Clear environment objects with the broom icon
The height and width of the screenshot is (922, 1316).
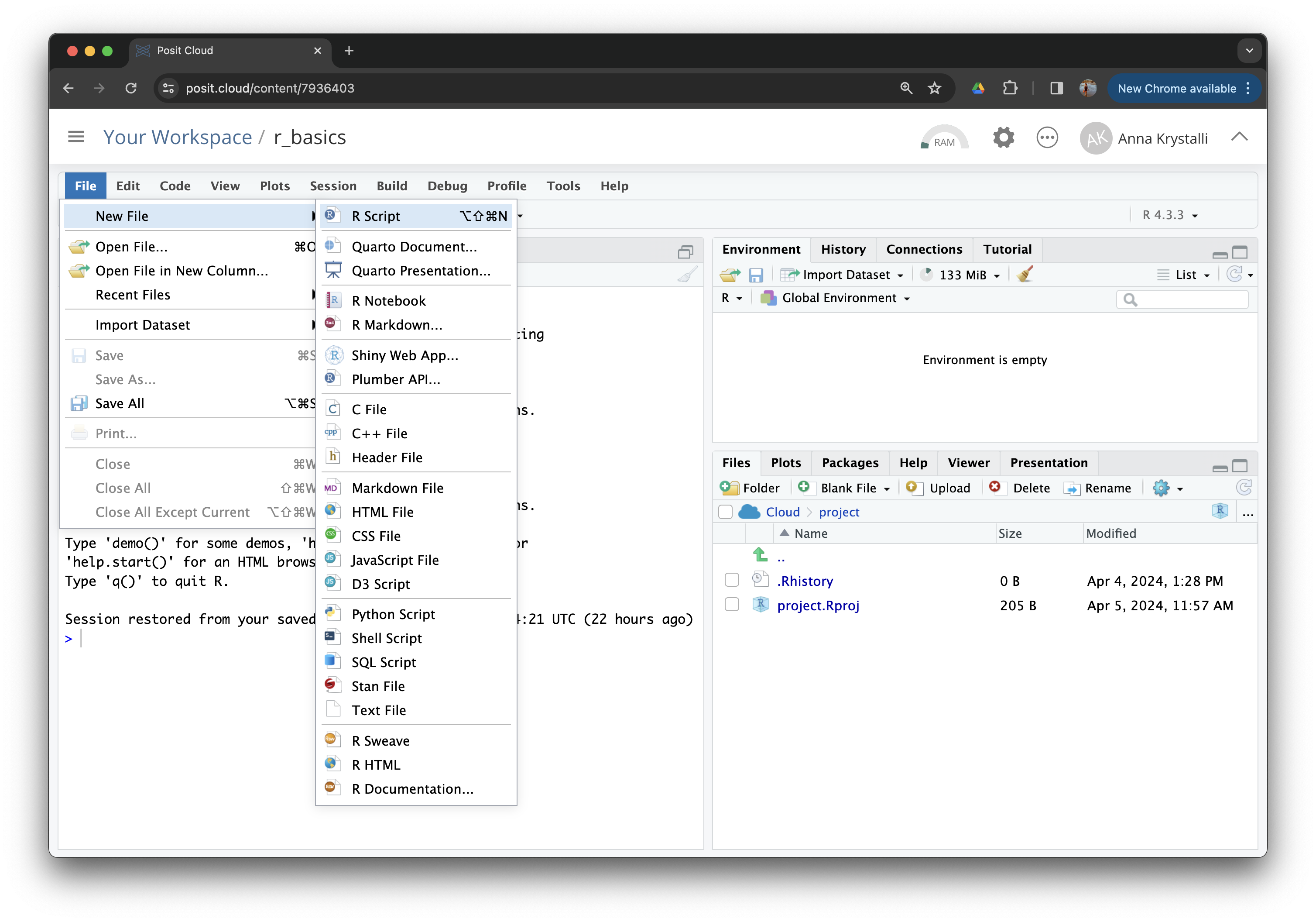[1025, 275]
